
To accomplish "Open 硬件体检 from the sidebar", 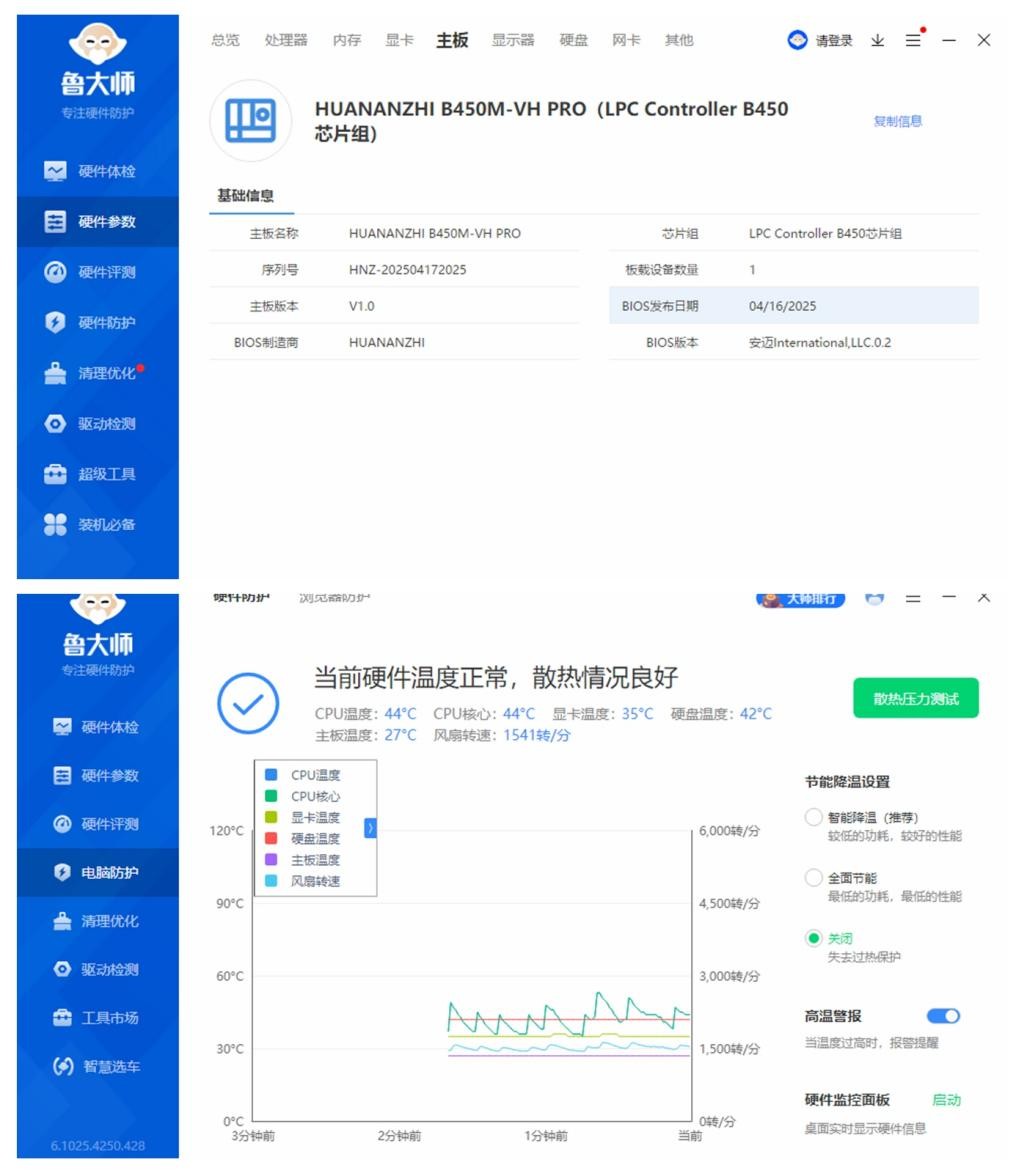I will coord(89,171).
